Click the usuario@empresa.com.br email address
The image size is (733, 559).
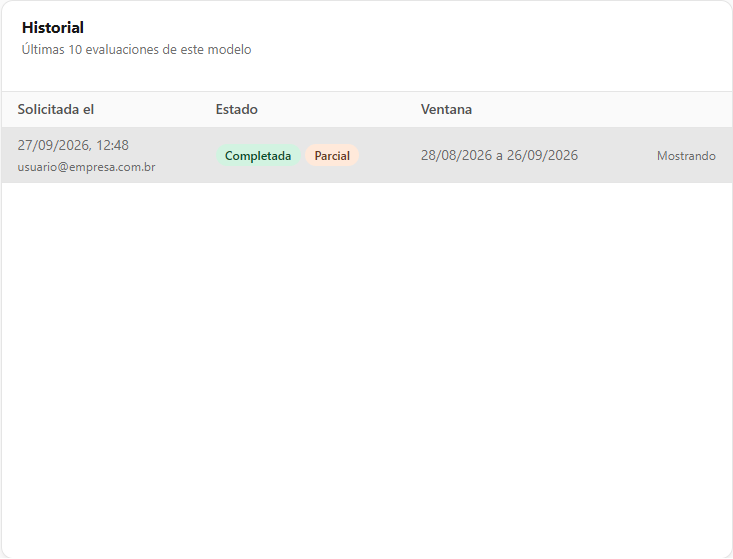pyautogui.click(x=86, y=167)
